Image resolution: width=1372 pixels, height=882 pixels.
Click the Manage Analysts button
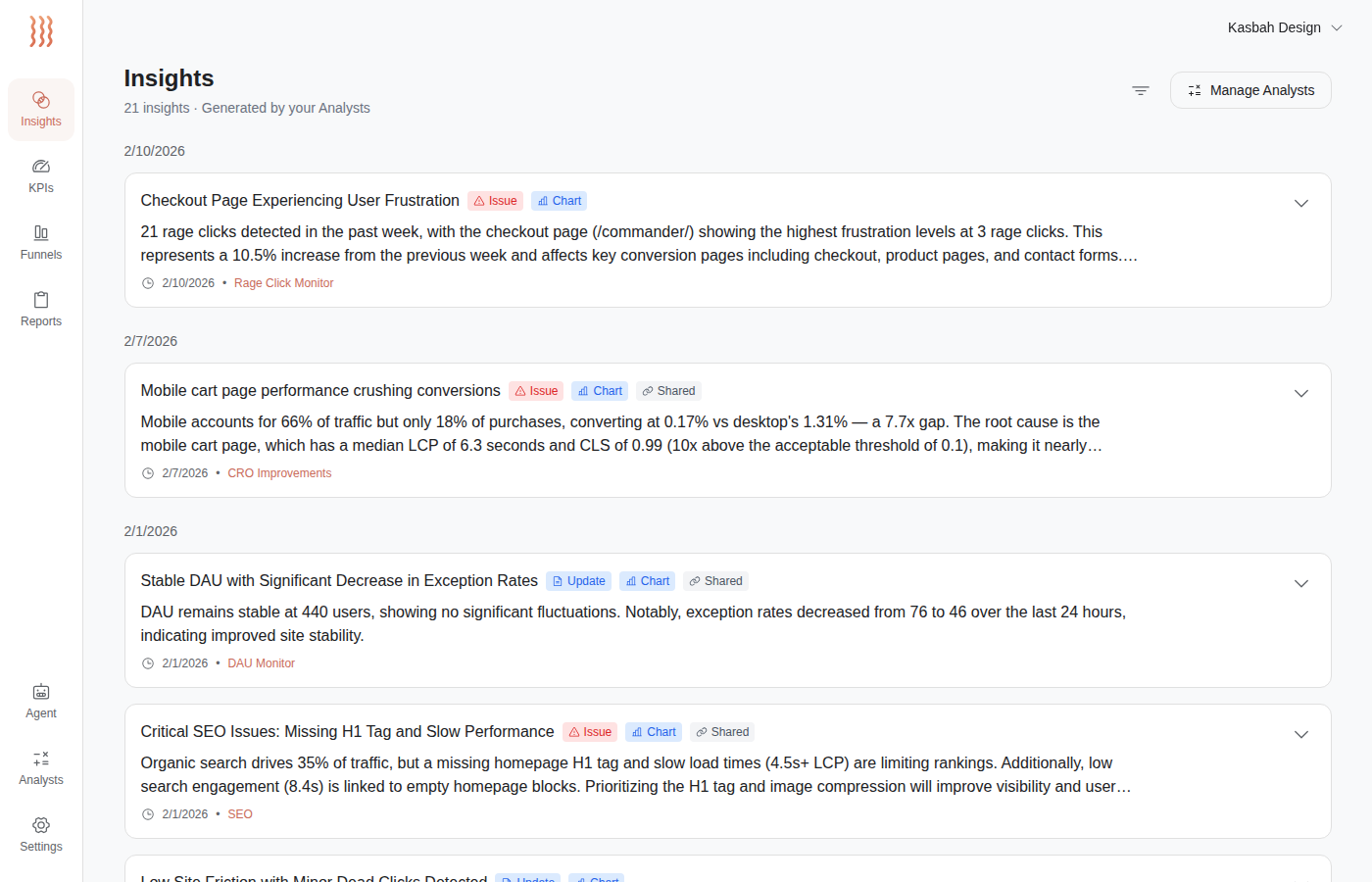[x=1250, y=89]
